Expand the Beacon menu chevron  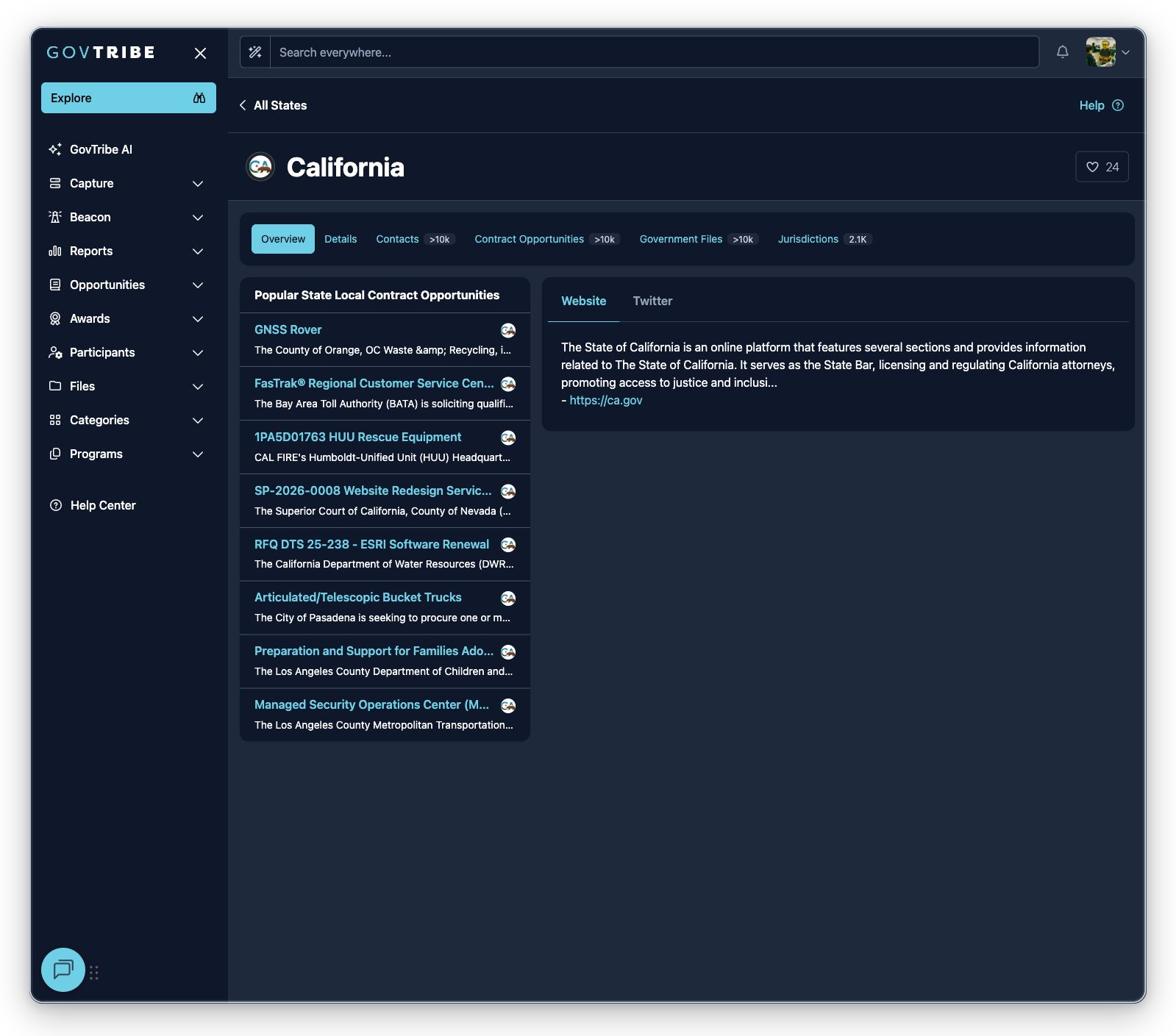tap(198, 217)
